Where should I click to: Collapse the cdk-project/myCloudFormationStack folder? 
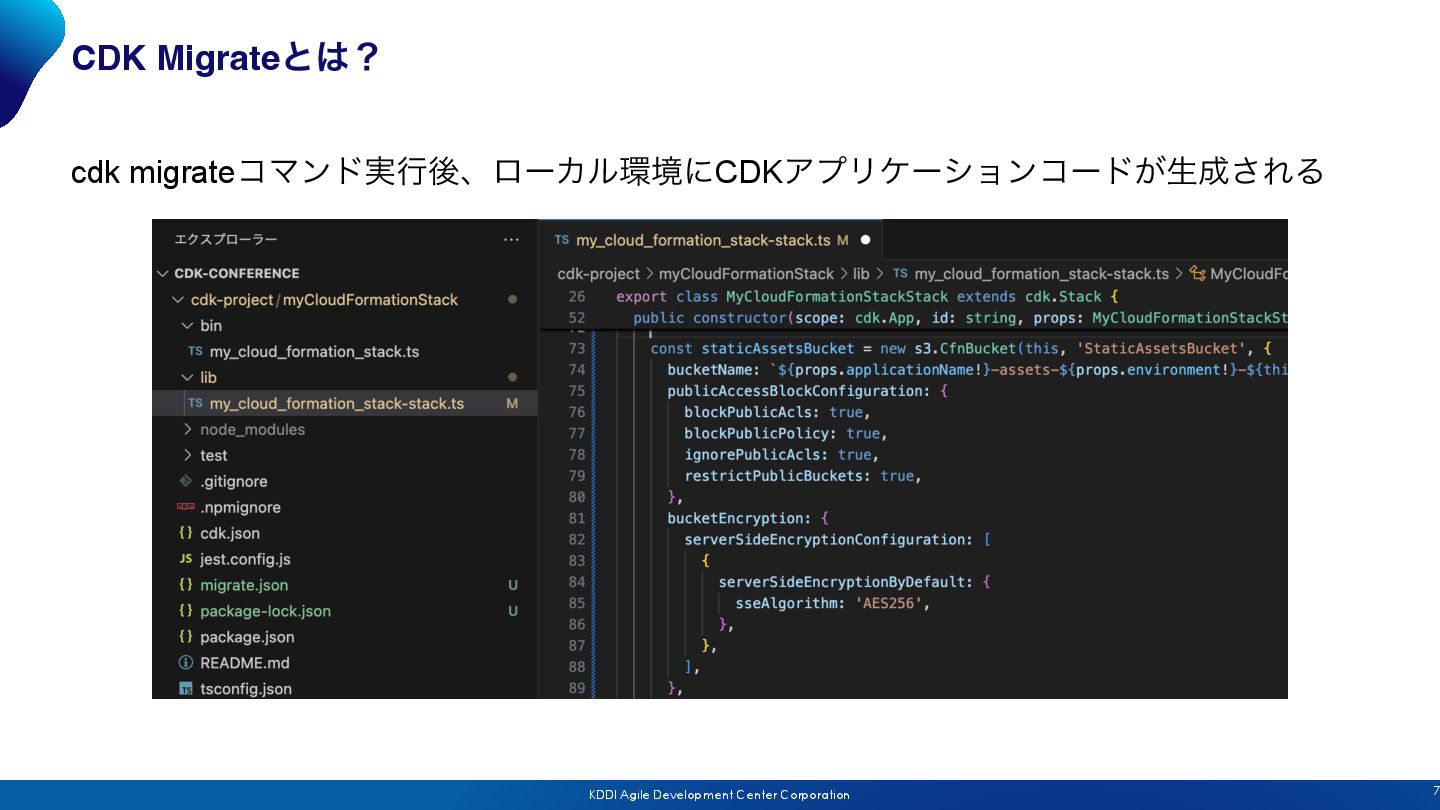pyautogui.click(x=178, y=299)
